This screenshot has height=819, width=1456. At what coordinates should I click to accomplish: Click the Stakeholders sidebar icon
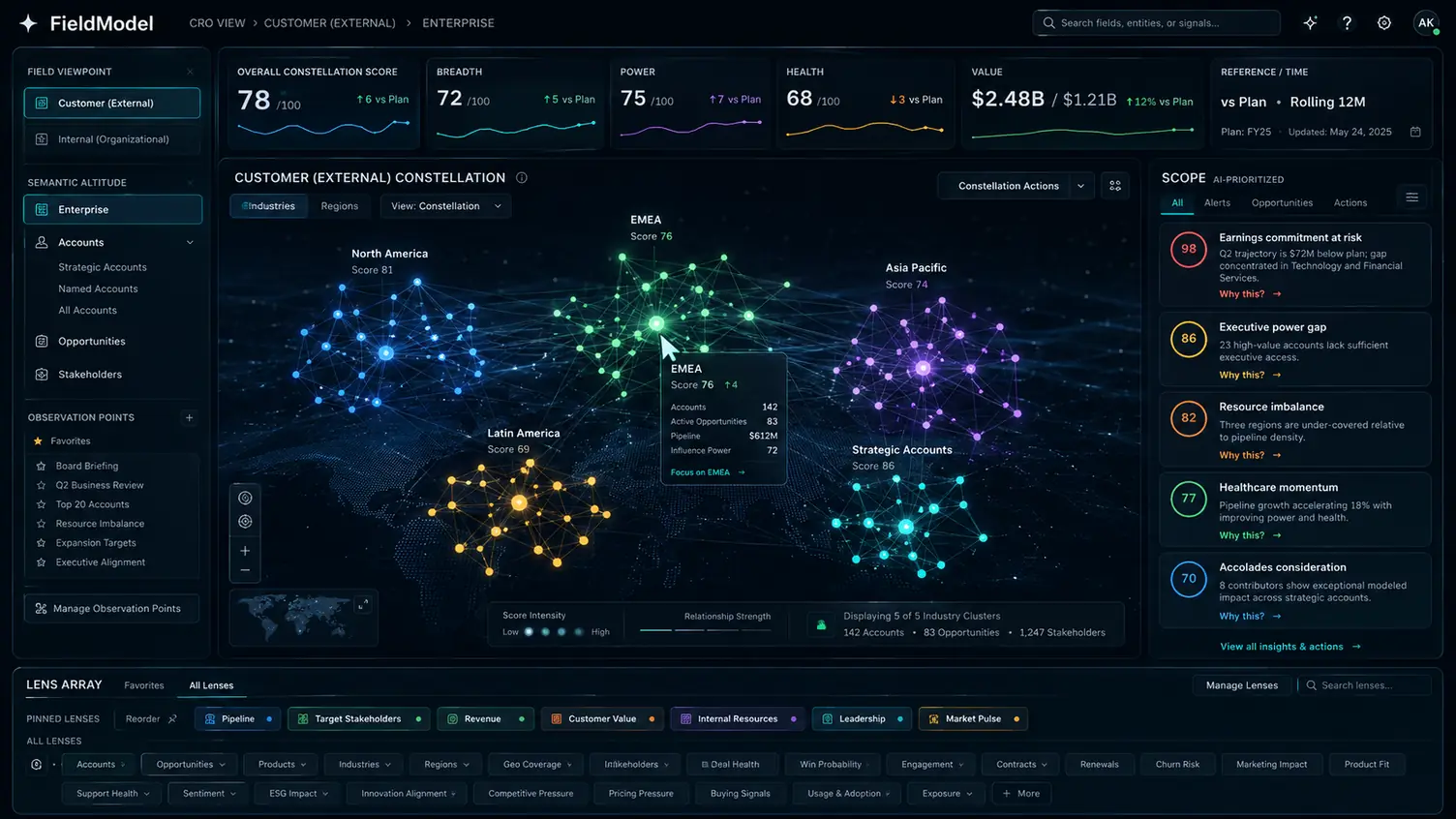coord(42,375)
